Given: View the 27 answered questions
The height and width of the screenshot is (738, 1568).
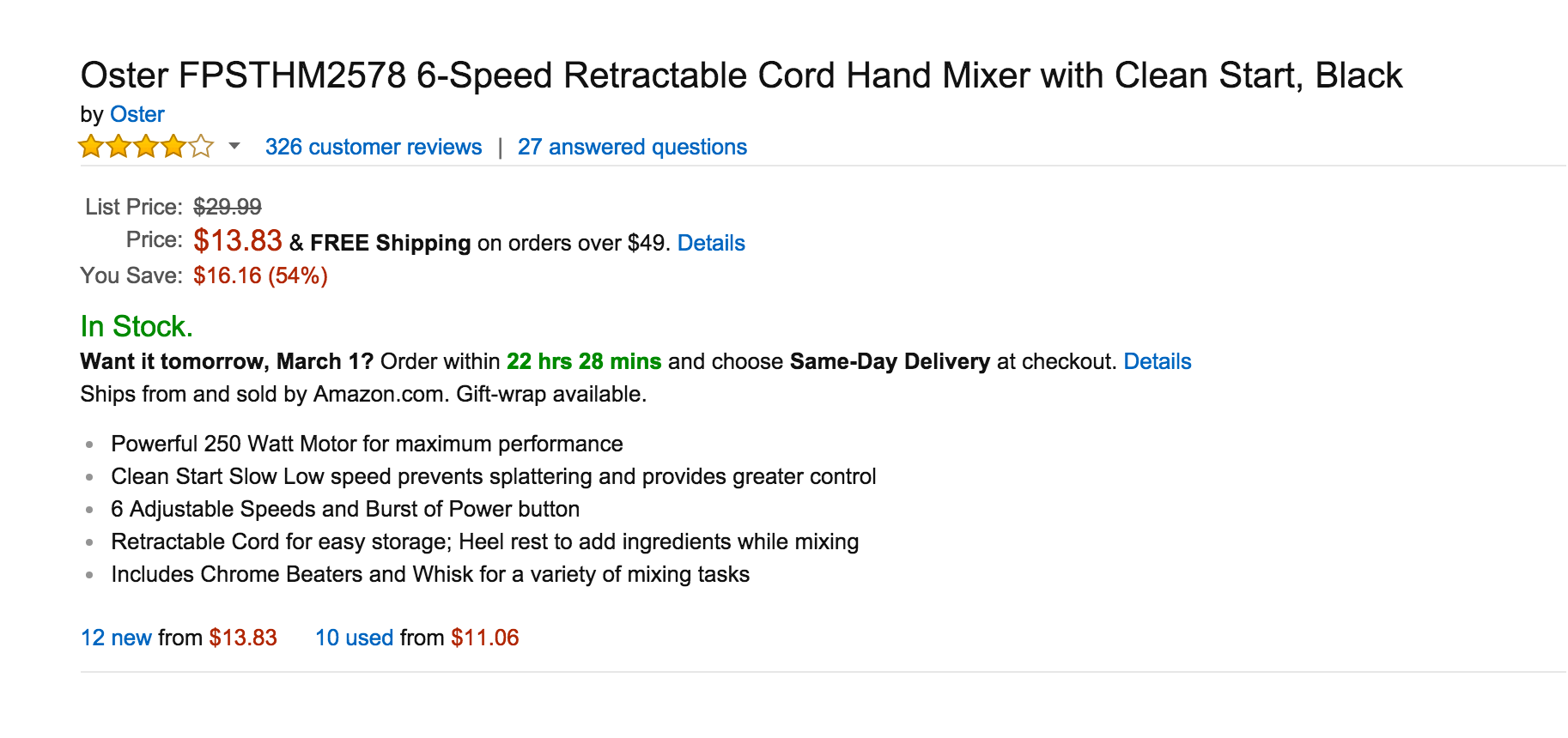Looking at the screenshot, I should pyautogui.click(x=632, y=147).
